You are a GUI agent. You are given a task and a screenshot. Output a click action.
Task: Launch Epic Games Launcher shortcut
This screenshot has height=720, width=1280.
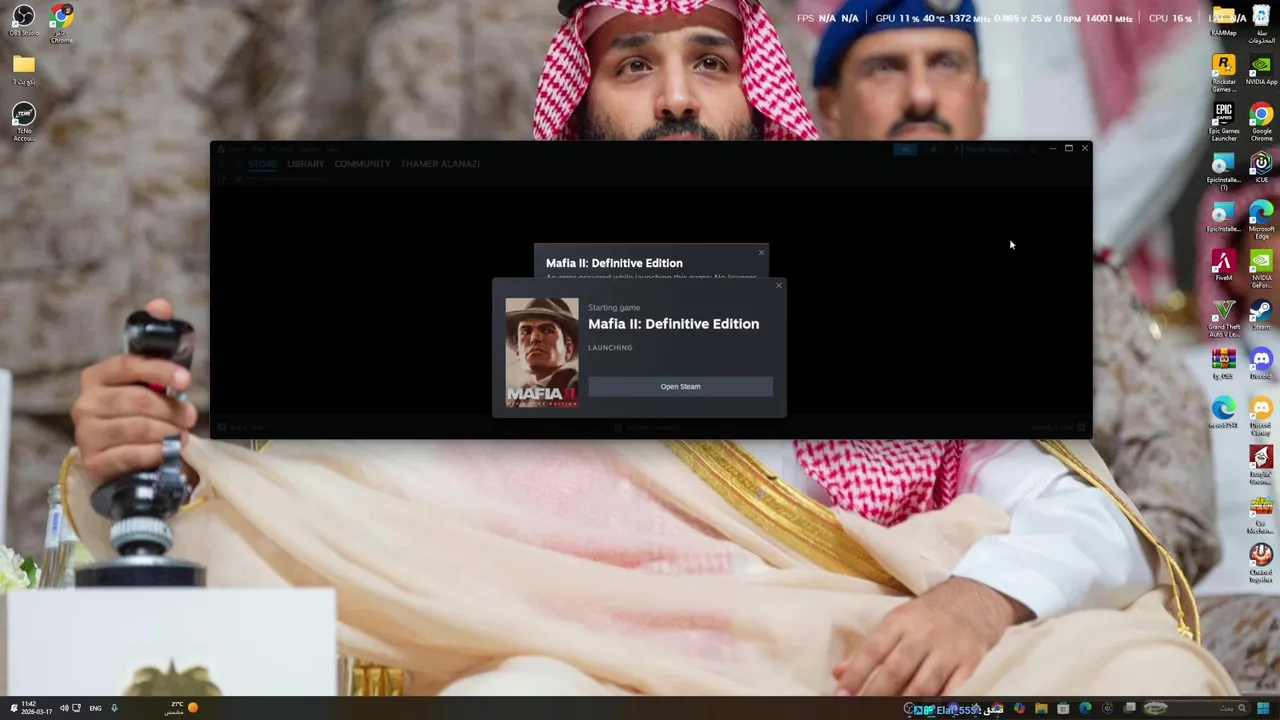(1224, 122)
